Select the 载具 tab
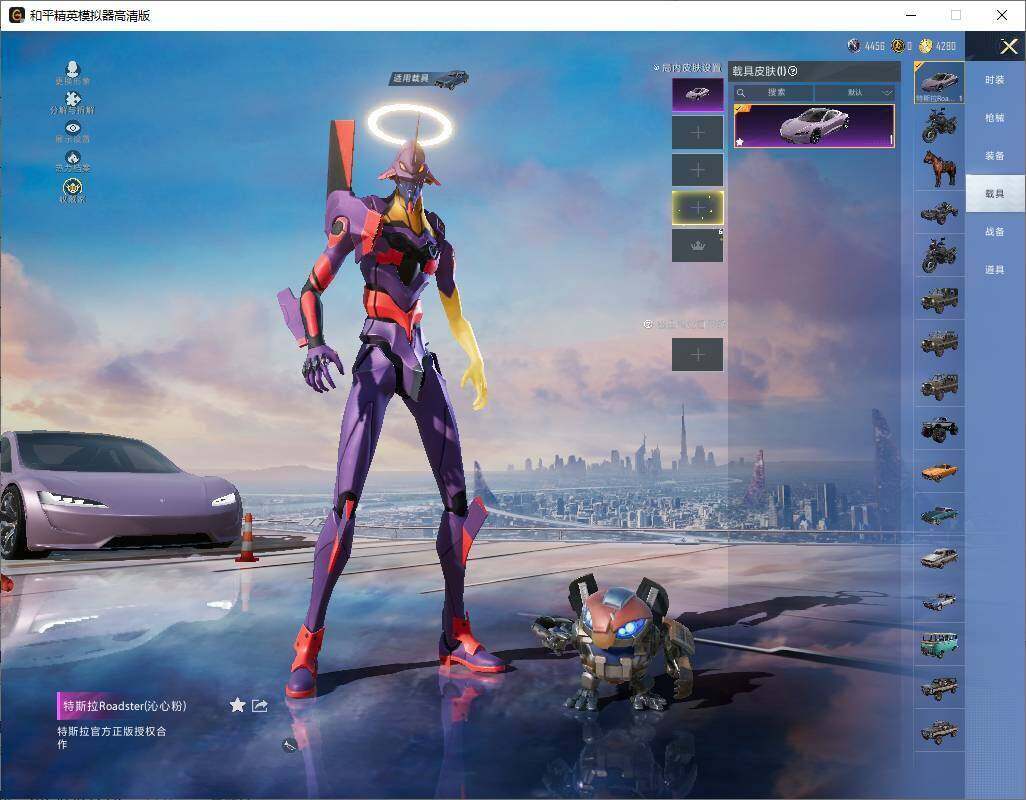 tap(995, 194)
